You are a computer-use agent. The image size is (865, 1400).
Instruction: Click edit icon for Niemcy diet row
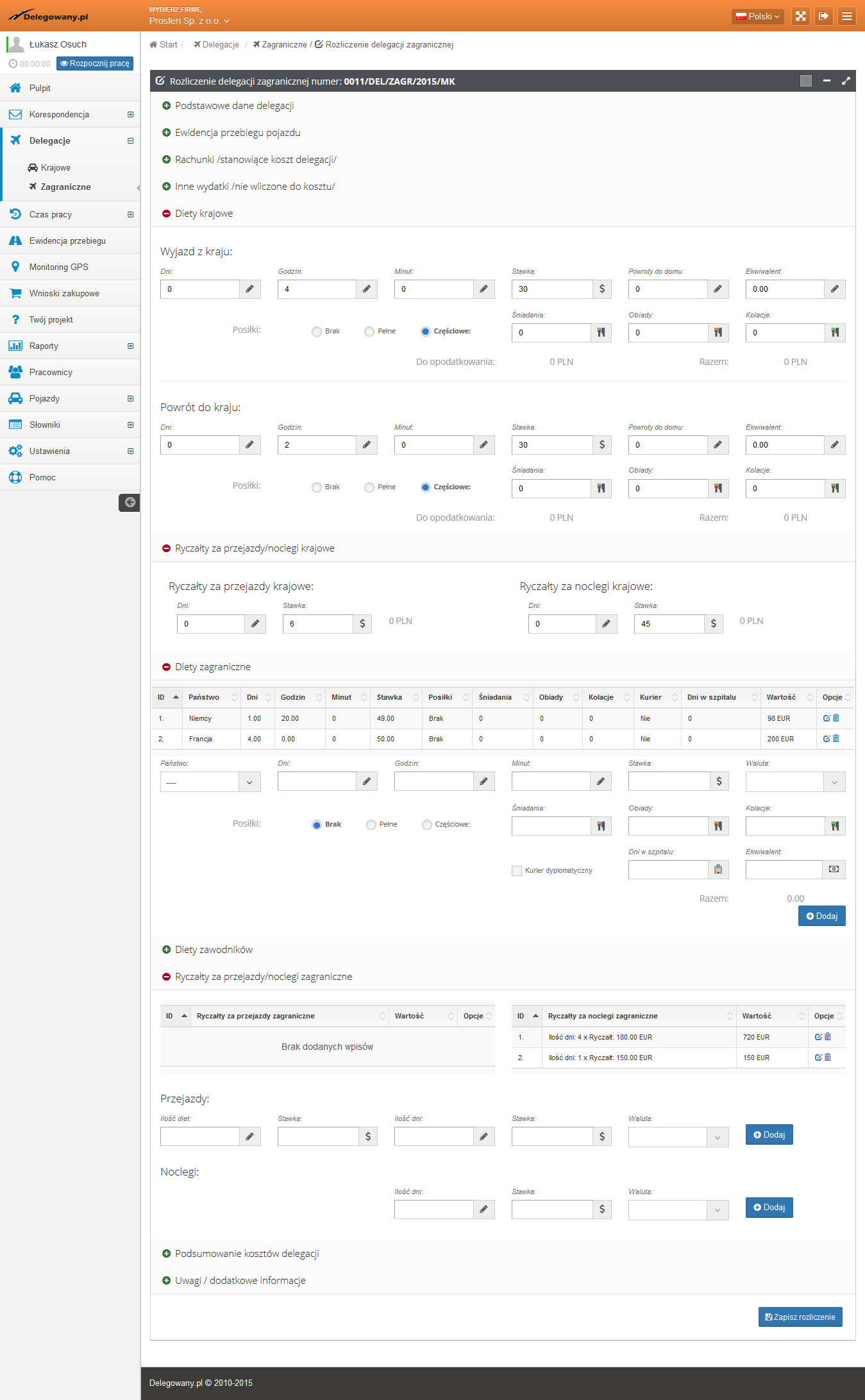coord(827,718)
